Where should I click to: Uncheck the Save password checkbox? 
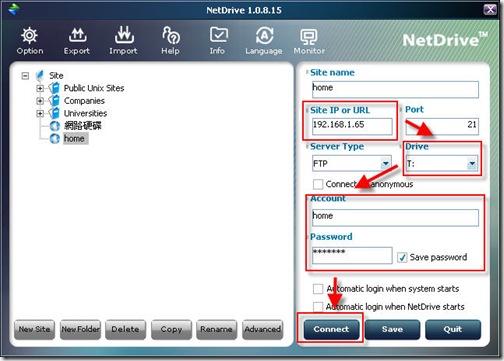pyautogui.click(x=402, y=257)
